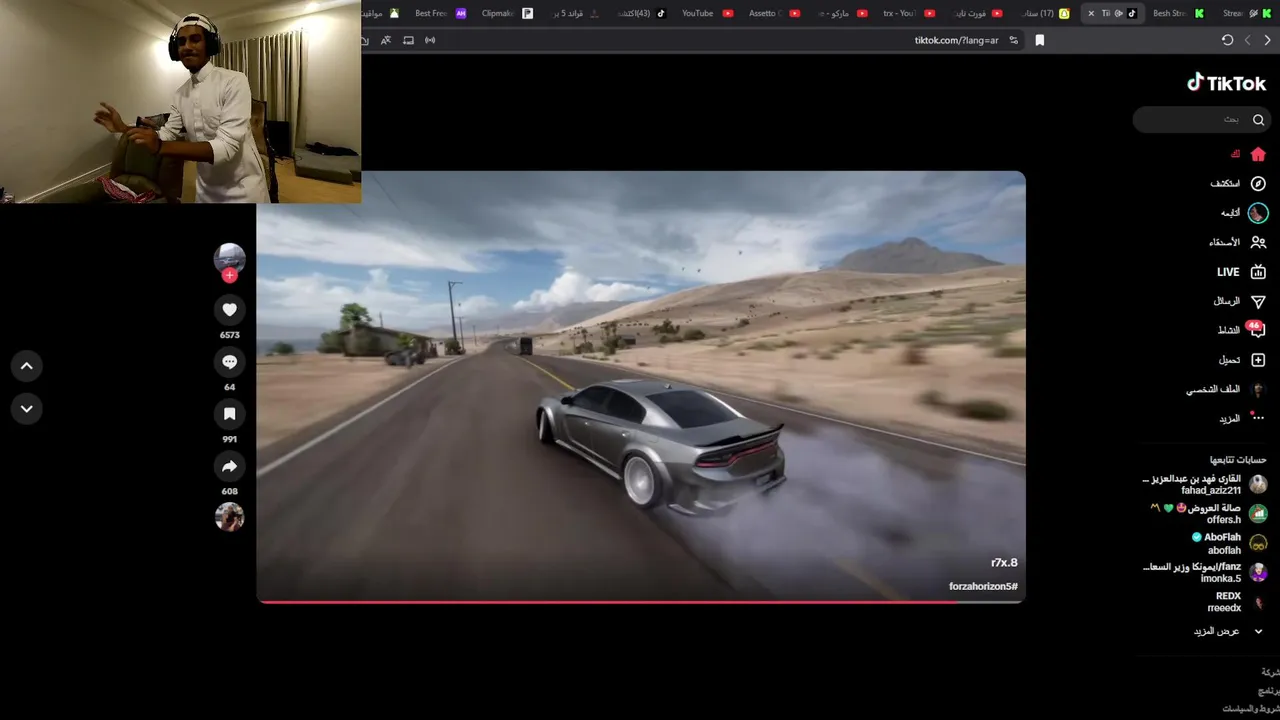Switch to the trx - YouTube tab
The height and width of the screenshot is (720, 1280).
click(x=908, y=13)
